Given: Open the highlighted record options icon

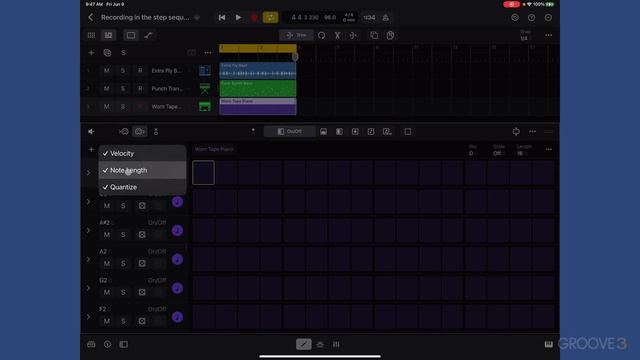Looking at the screenshot, I should [x=140, y=131].
